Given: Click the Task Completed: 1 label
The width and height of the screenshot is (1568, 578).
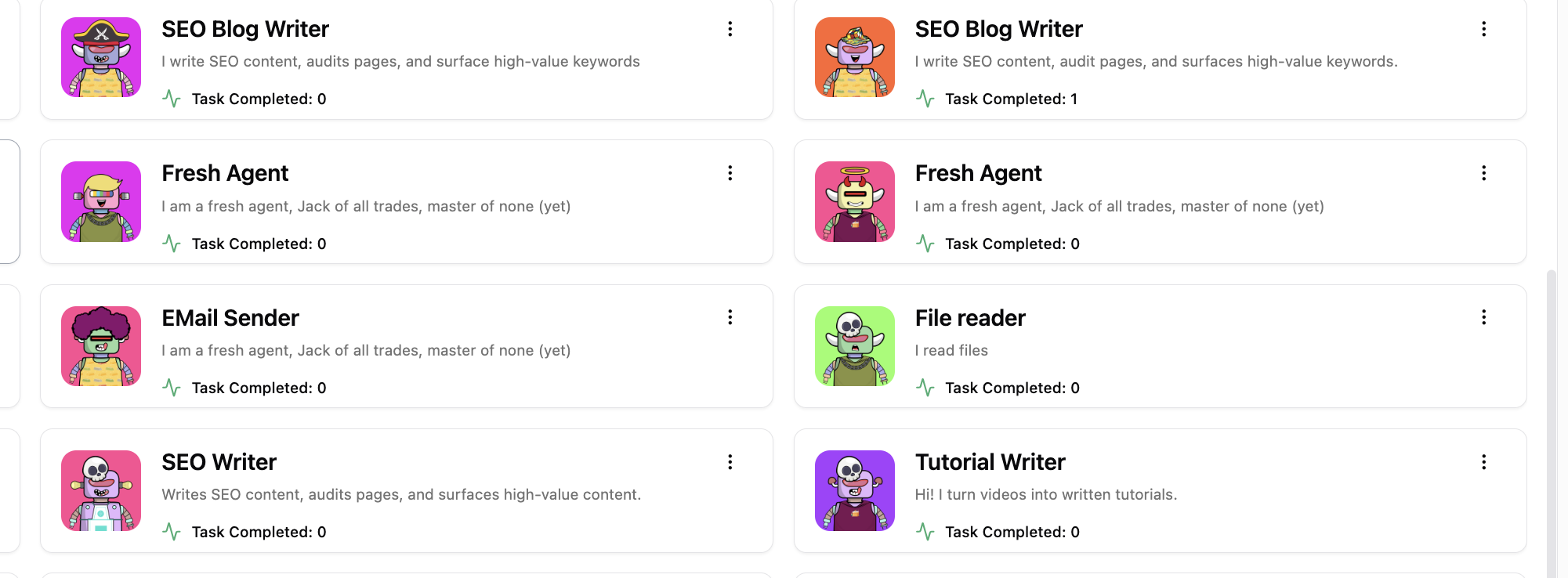Looking at the screenshot, I should pyautogui.click(x=1011, y=99).
